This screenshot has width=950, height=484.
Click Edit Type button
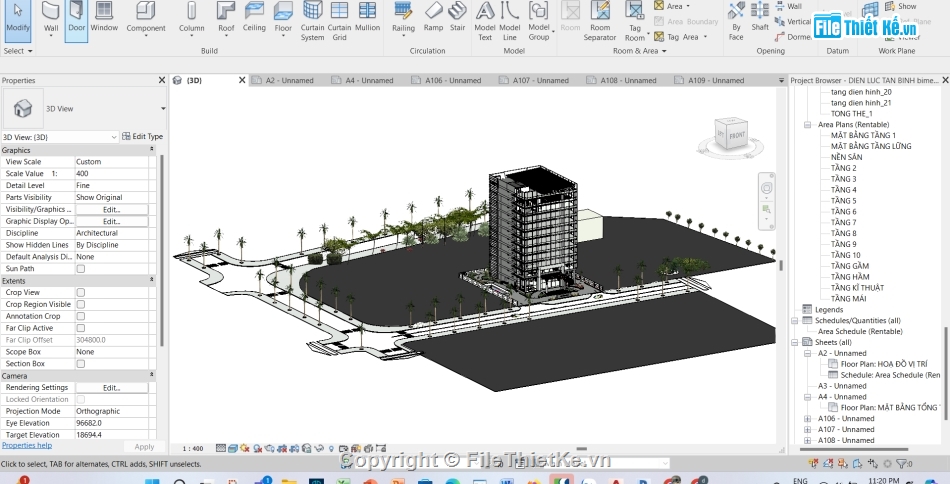142,137
